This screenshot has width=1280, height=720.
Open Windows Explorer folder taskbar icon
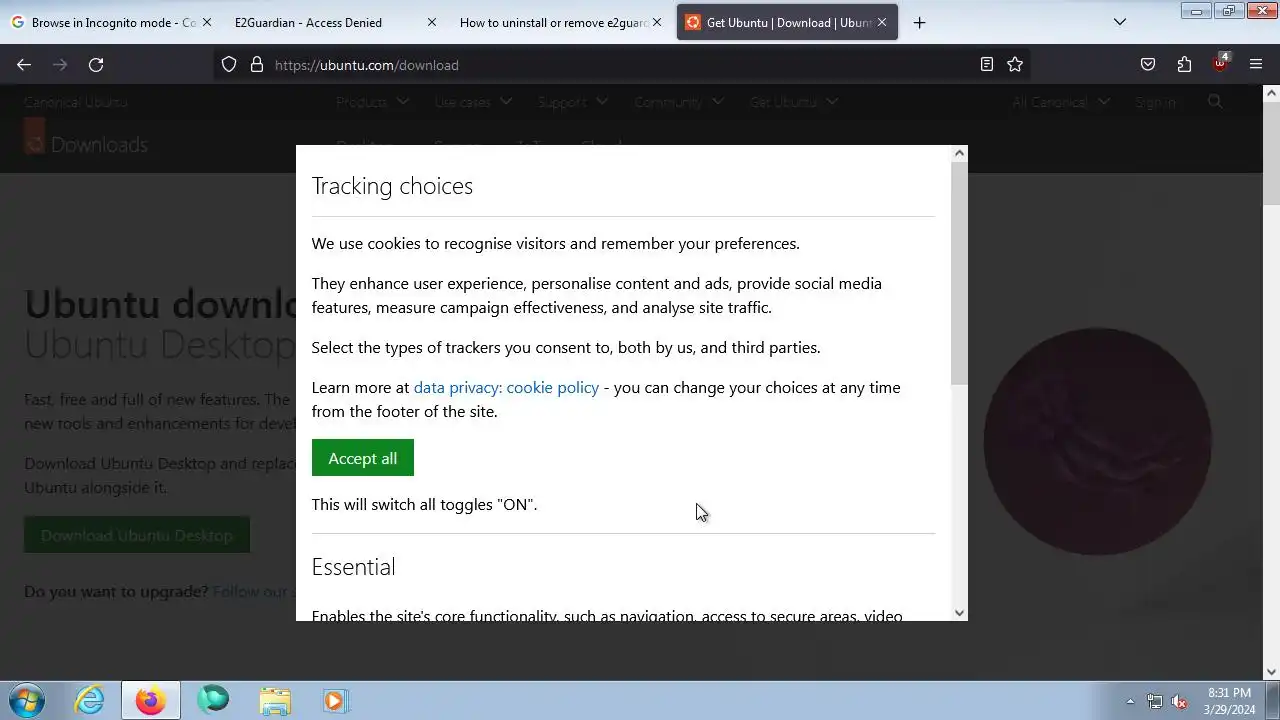(274, 700)
